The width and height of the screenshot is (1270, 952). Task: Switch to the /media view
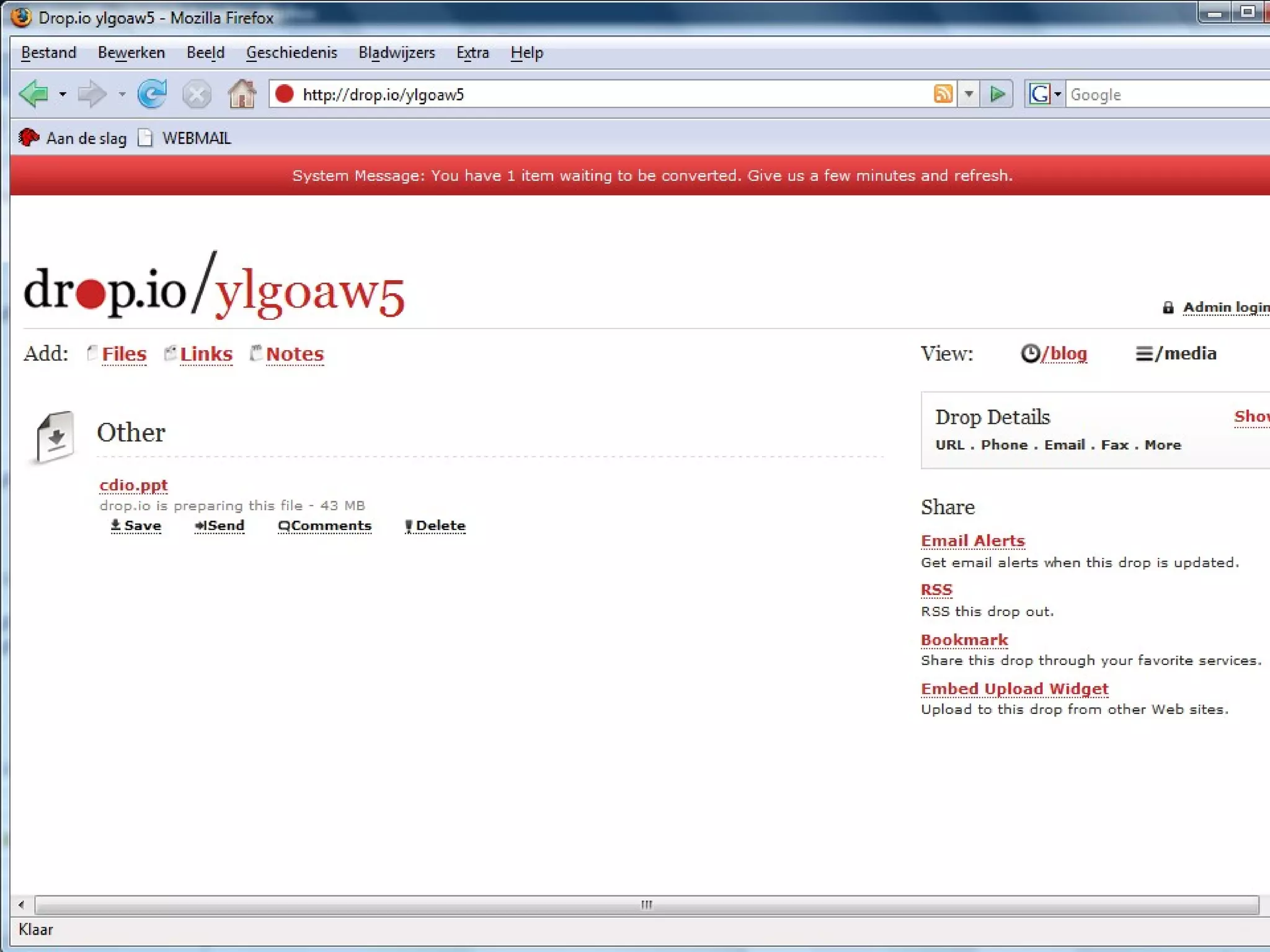tap(1176, 353)
